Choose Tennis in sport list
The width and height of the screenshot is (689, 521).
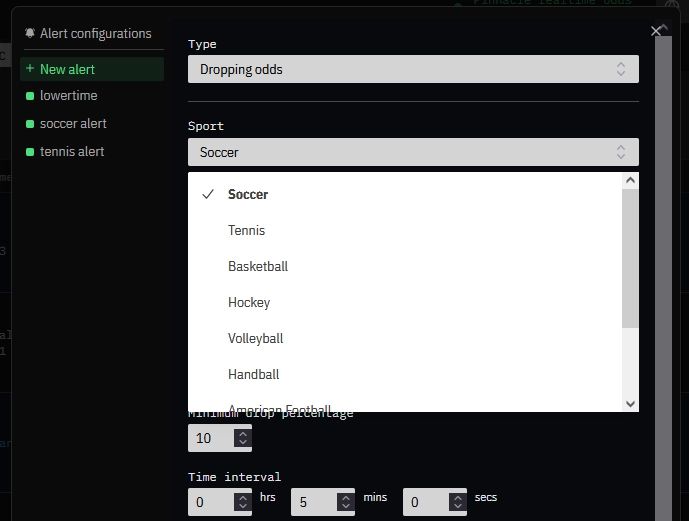click(405, 230)
